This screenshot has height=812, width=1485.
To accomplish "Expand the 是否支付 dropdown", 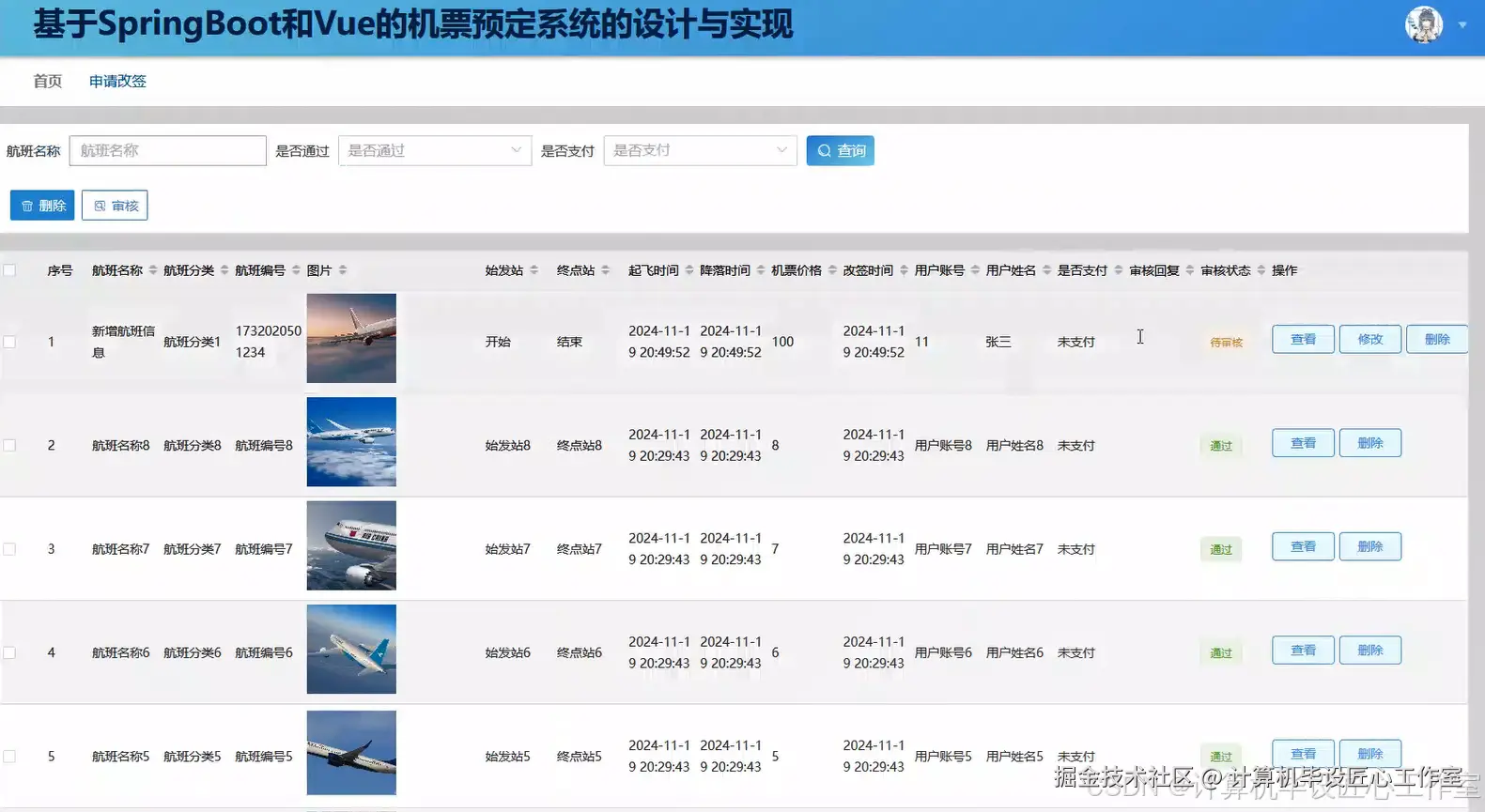I will point(700,150).
